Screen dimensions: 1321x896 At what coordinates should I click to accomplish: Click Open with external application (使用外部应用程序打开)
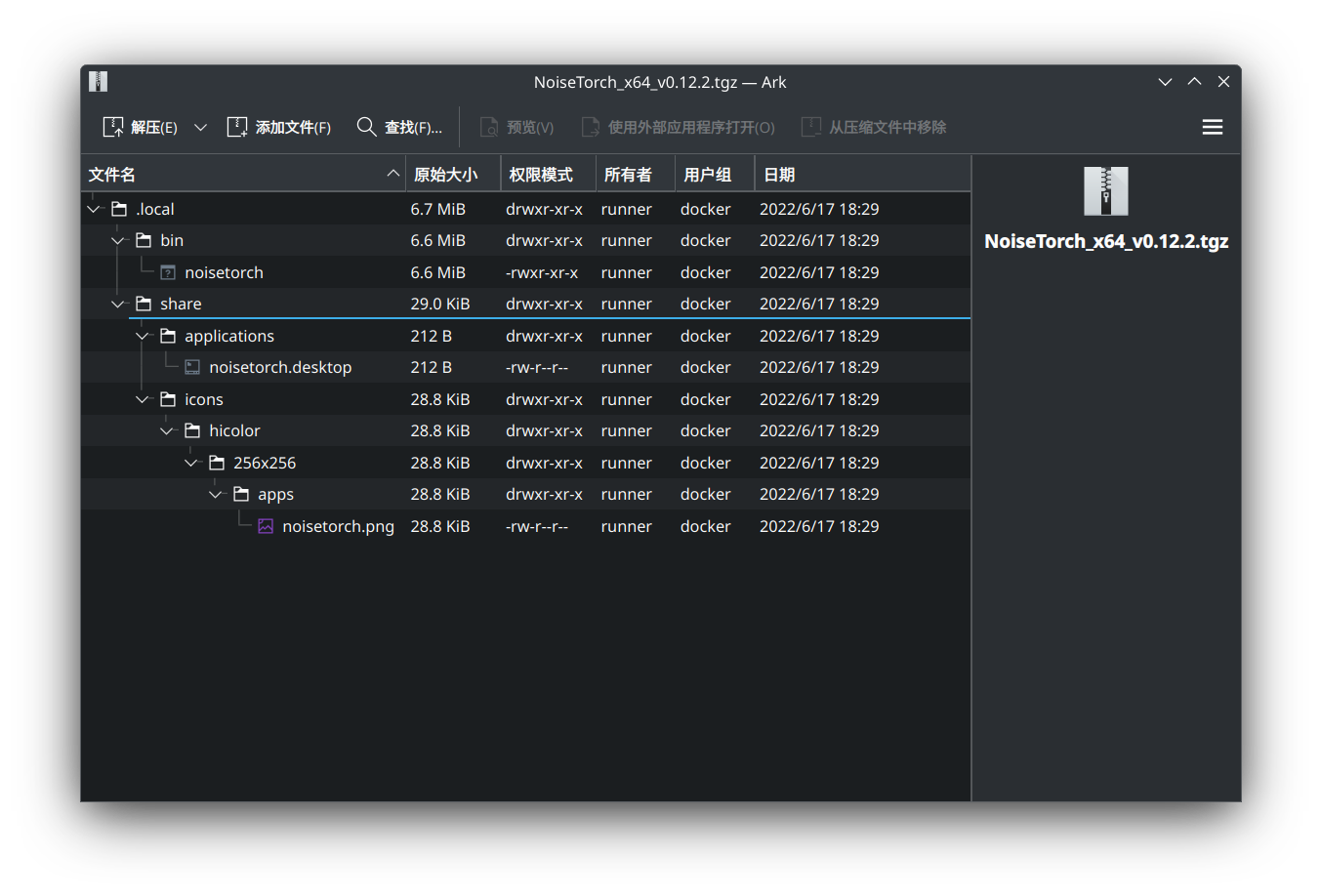point(679,127)
